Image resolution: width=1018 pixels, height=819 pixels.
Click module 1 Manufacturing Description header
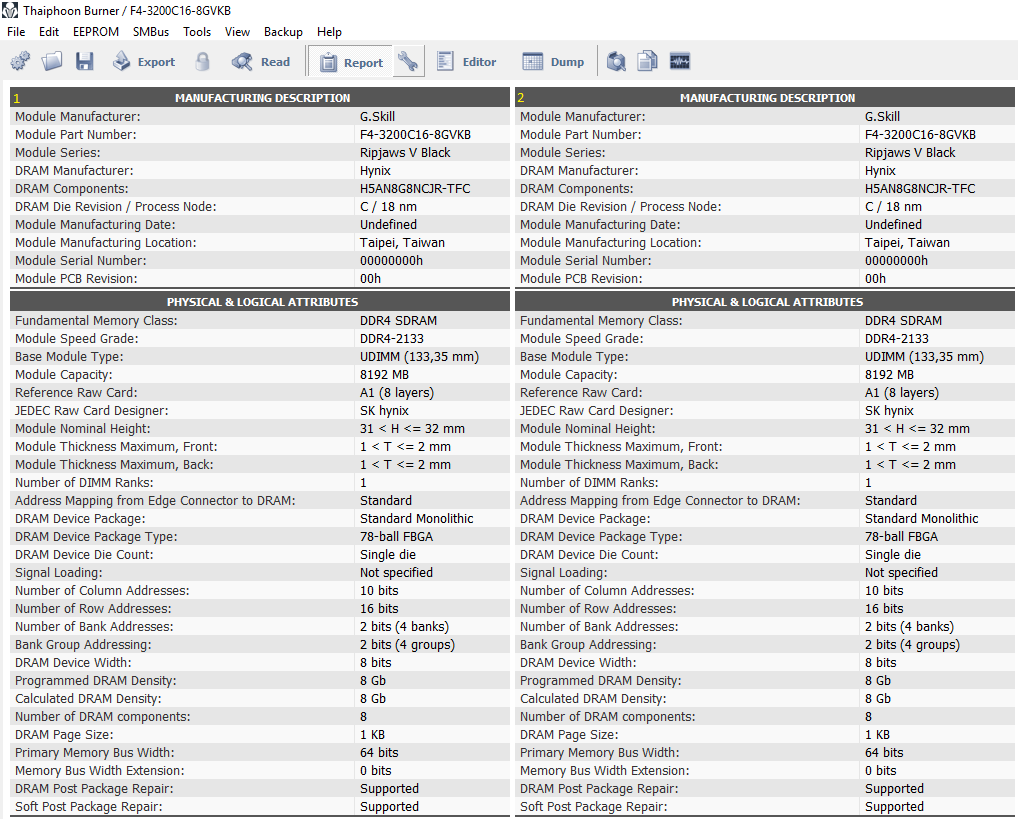[260, 98]
